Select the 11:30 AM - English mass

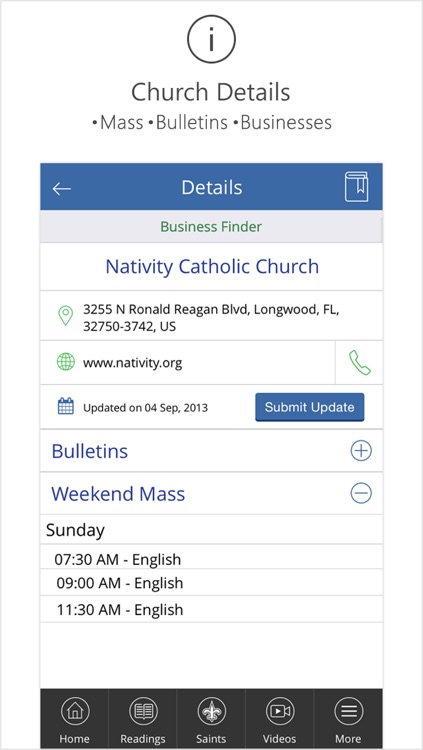click(x=211, y=609)
